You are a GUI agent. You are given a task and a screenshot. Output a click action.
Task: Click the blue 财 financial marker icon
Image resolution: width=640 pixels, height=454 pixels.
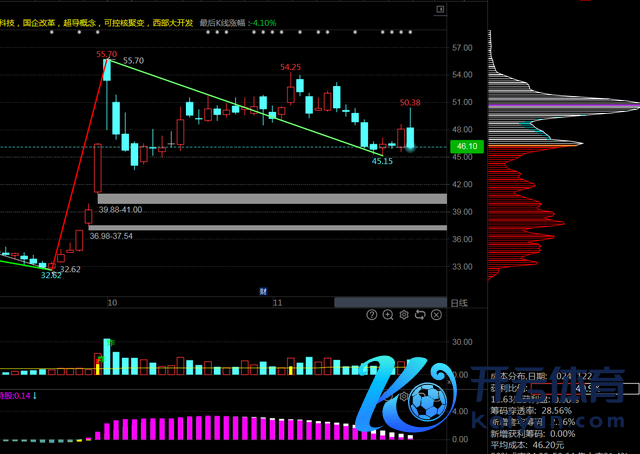[262, 292]
